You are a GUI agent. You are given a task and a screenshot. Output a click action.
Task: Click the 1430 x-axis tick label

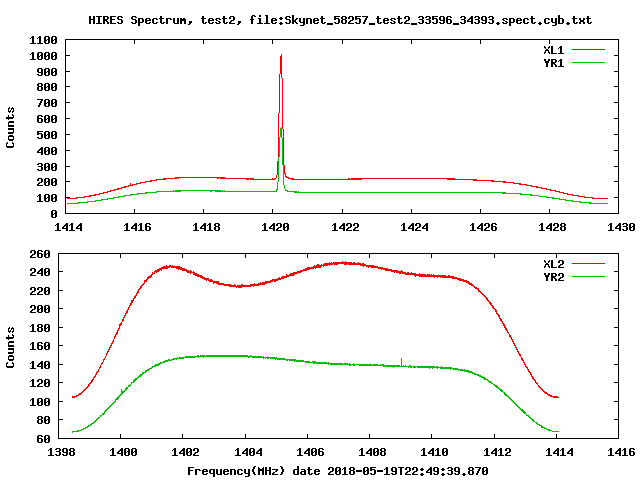pyautogui.click(x=621, y=227)
